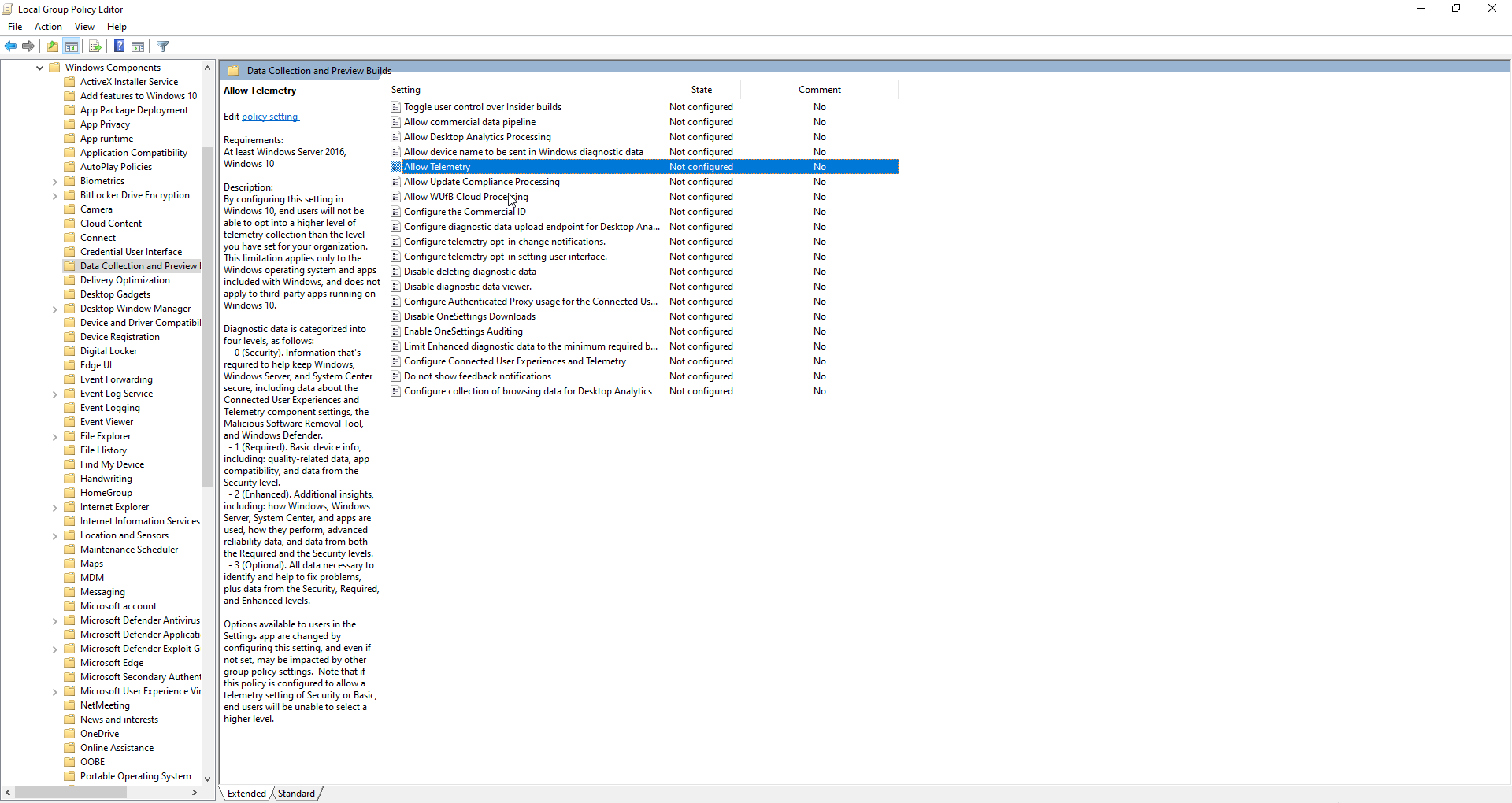
Task: Select the Allow Telemetry policy setting
Action: (x=438, y=166)
